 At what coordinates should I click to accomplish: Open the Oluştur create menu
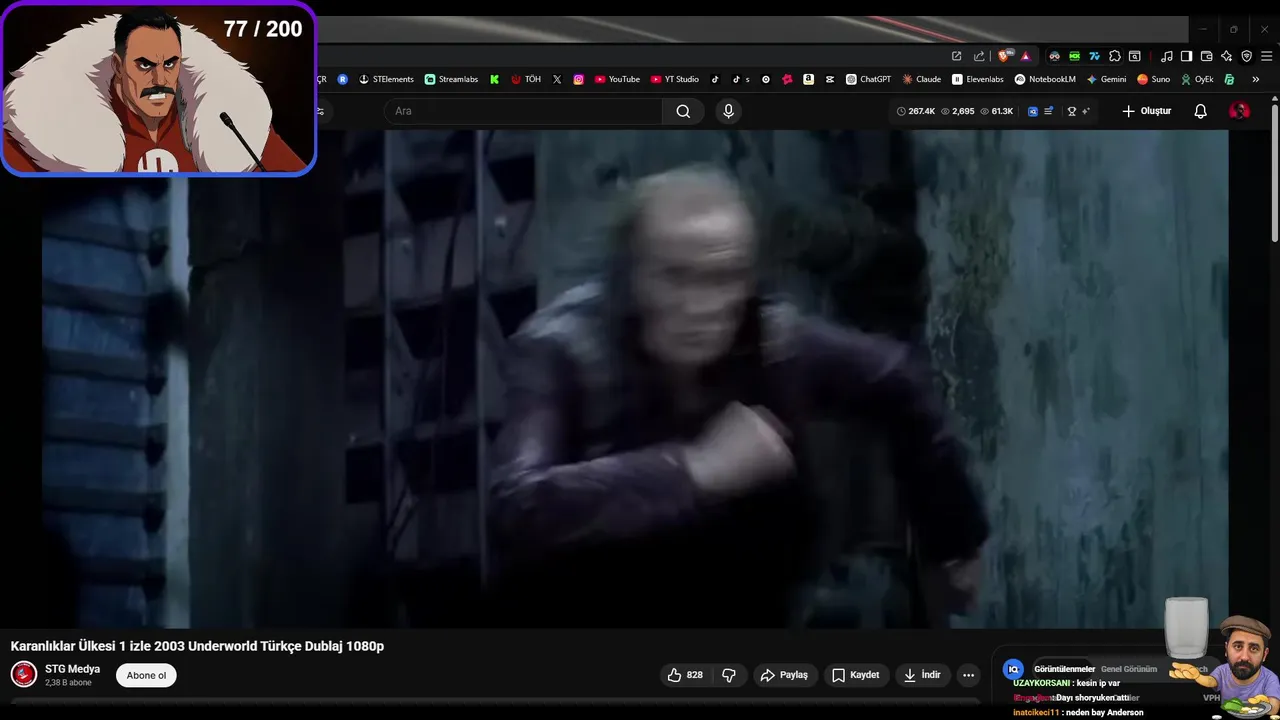coord(1146,111)
